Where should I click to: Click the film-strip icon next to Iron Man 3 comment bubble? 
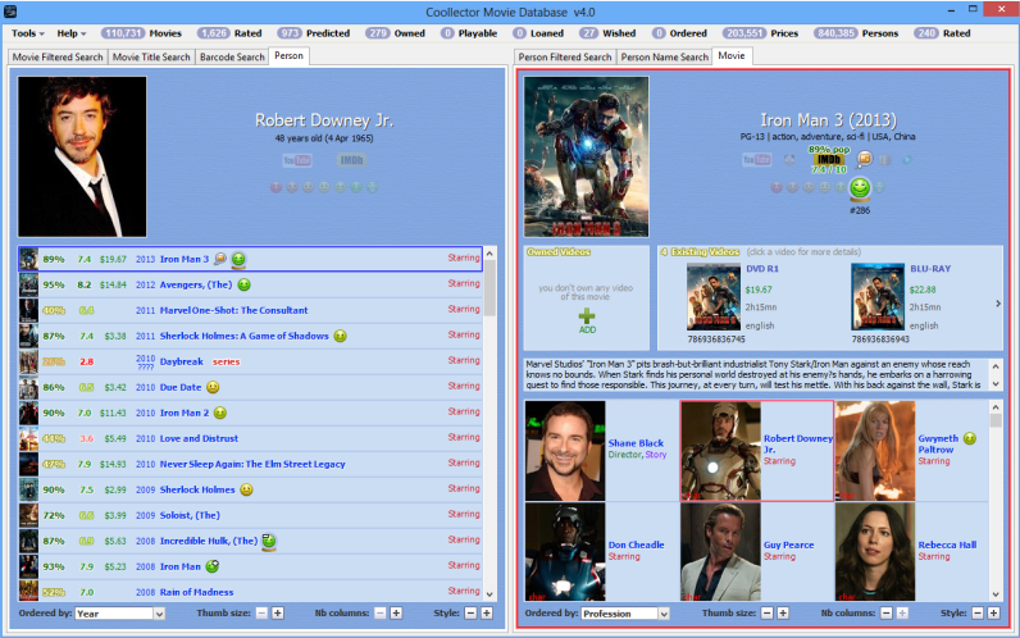click(x=885, y=159)
